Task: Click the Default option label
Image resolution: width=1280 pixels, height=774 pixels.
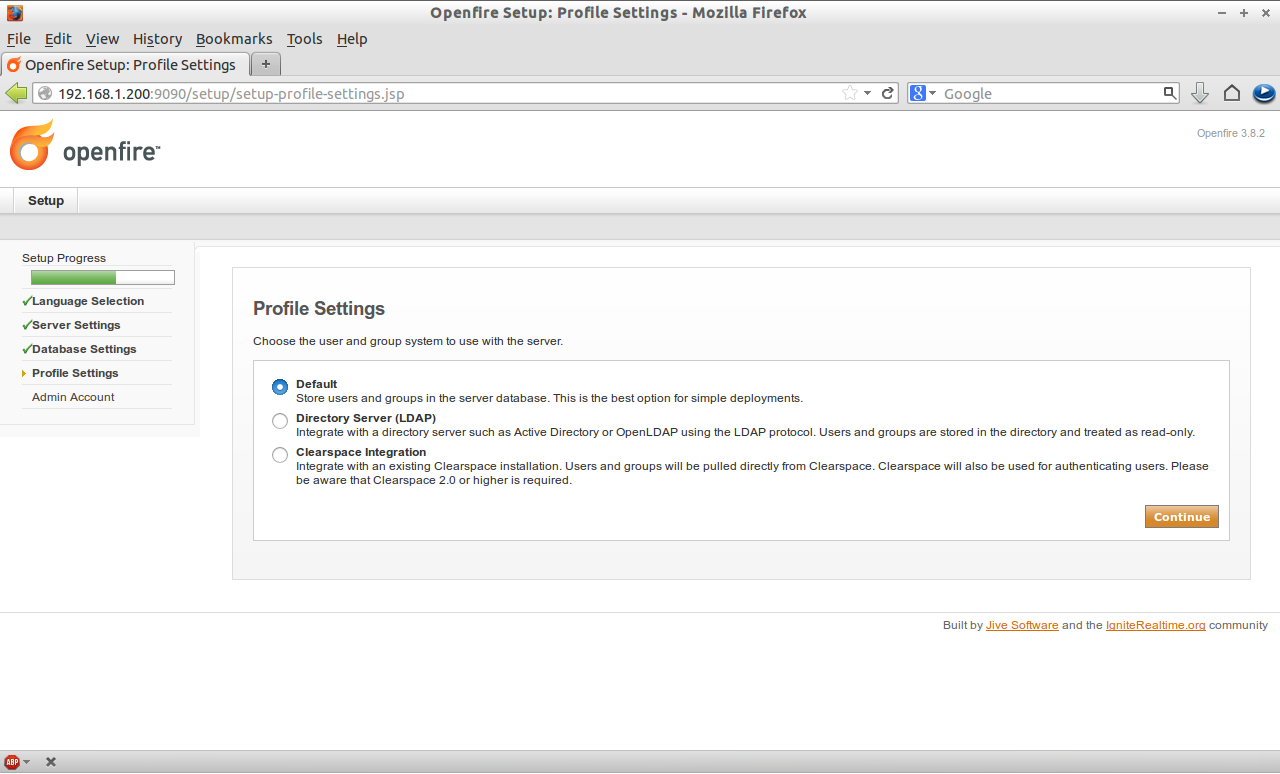Action: (x=317, y=384)
